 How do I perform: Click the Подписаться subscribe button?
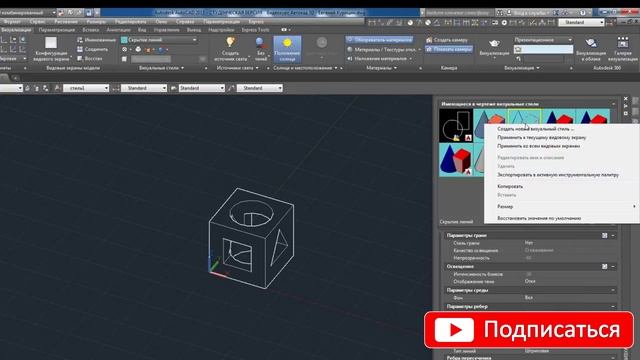[x=529, y=330]
